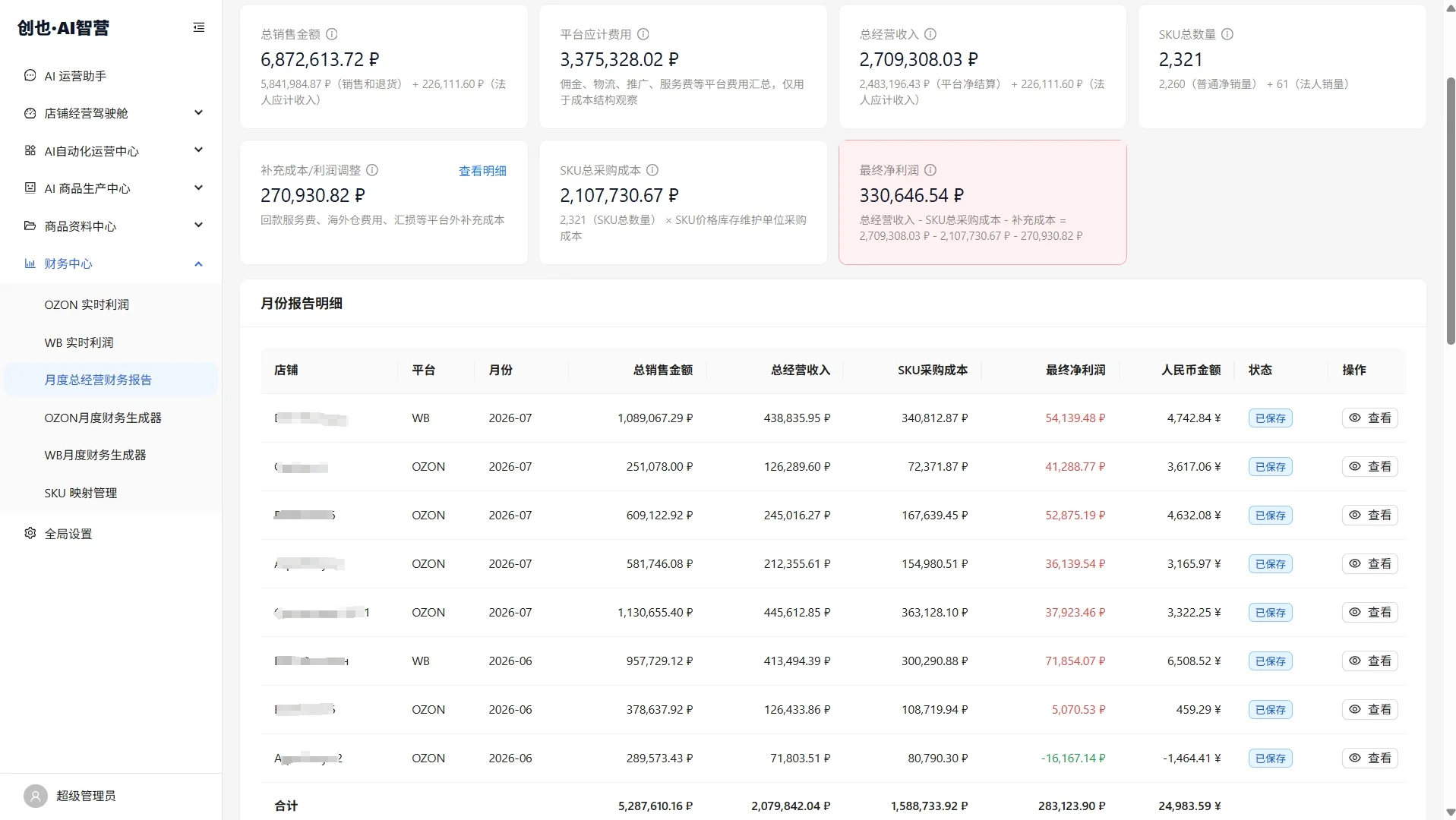The height and width of the screenshot is (820, 1456).
Task: View report with profit -16,167.14 ₽
Action: click(1369, 758)
